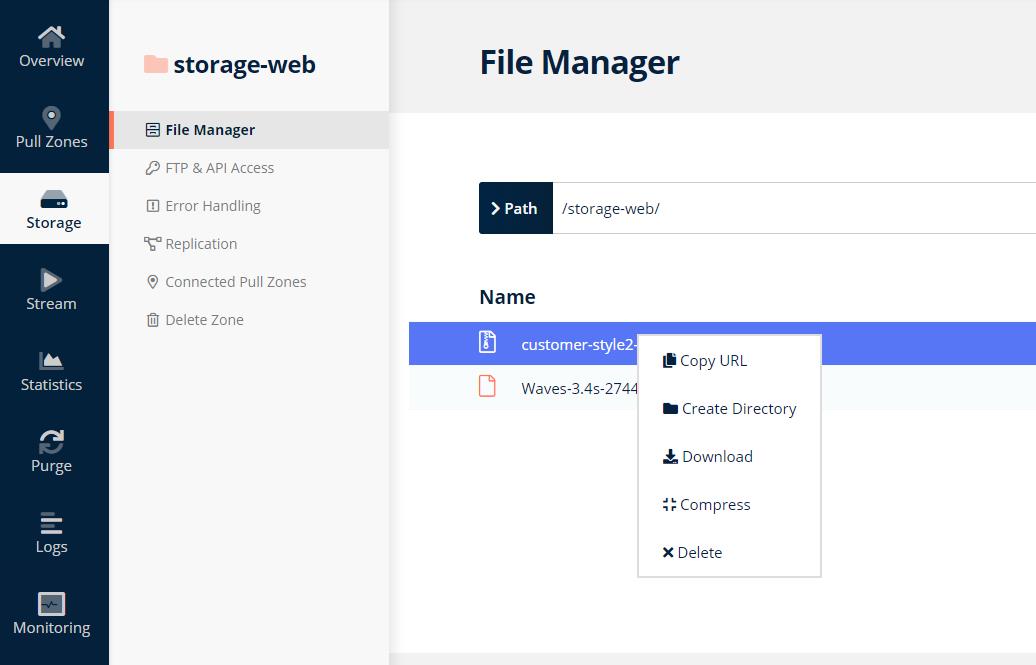Image resolution: width=1036 pixels, height=665 pixels.
Task: Open the File Manager section
Action: (x=249, y=130)
